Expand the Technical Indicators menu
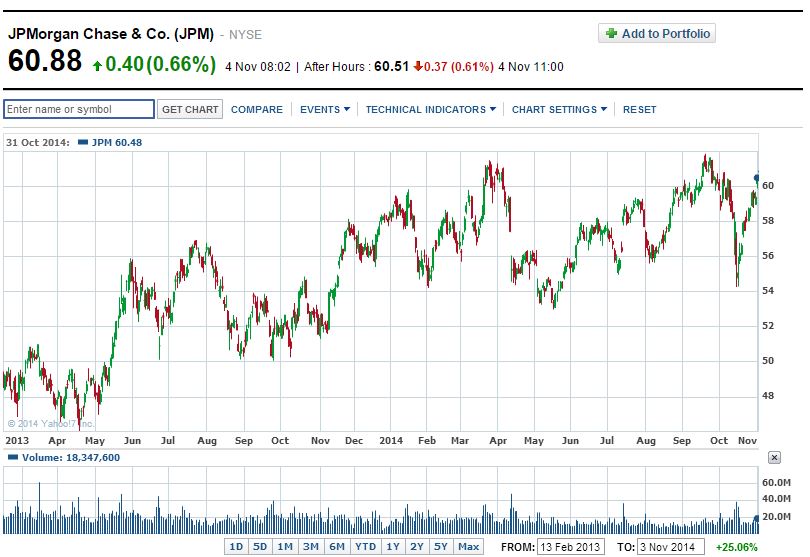Viewport: 810px width, 557px height. [430, 110]
